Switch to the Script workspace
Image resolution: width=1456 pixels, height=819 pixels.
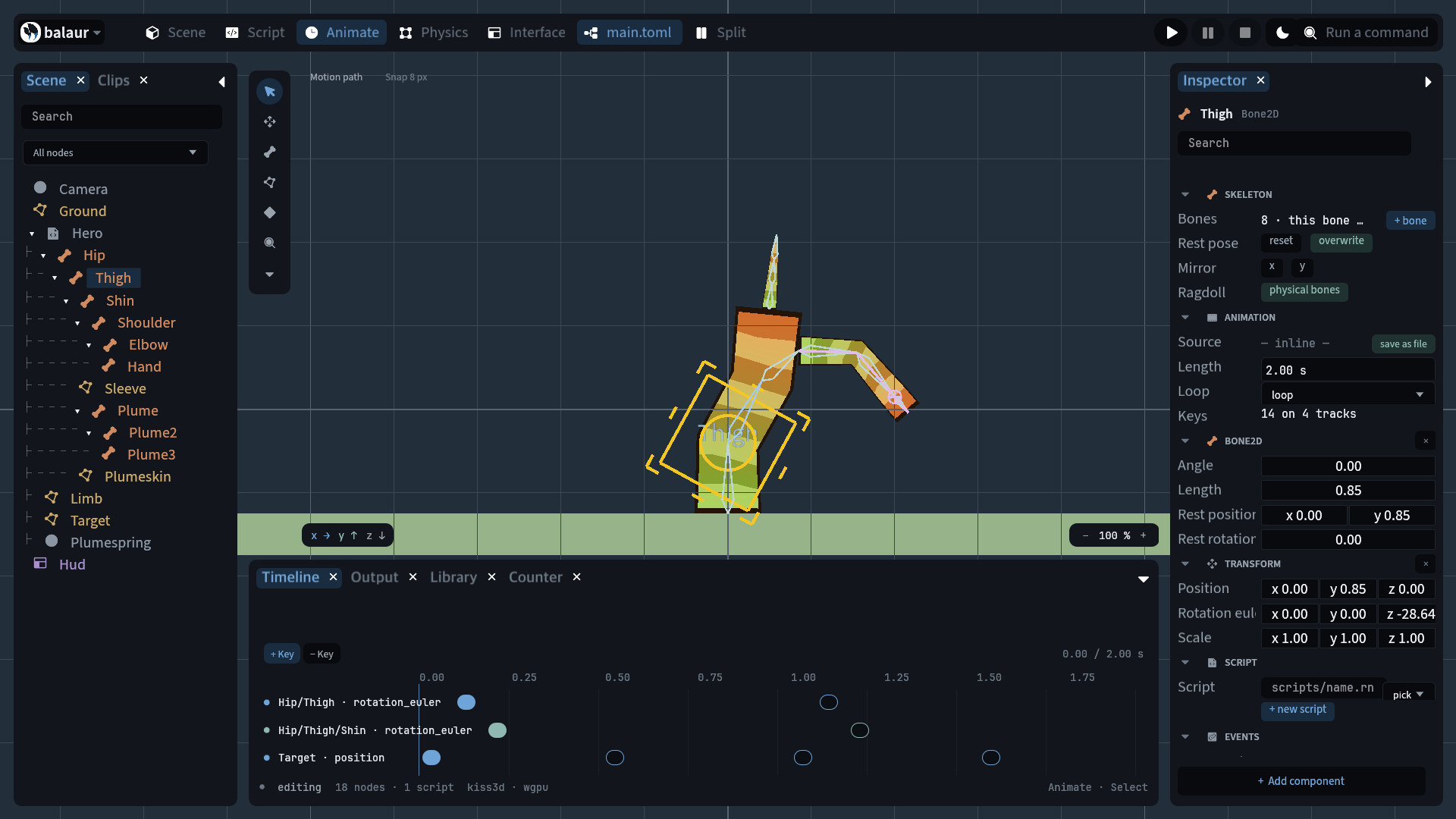[x=256, y=33]
